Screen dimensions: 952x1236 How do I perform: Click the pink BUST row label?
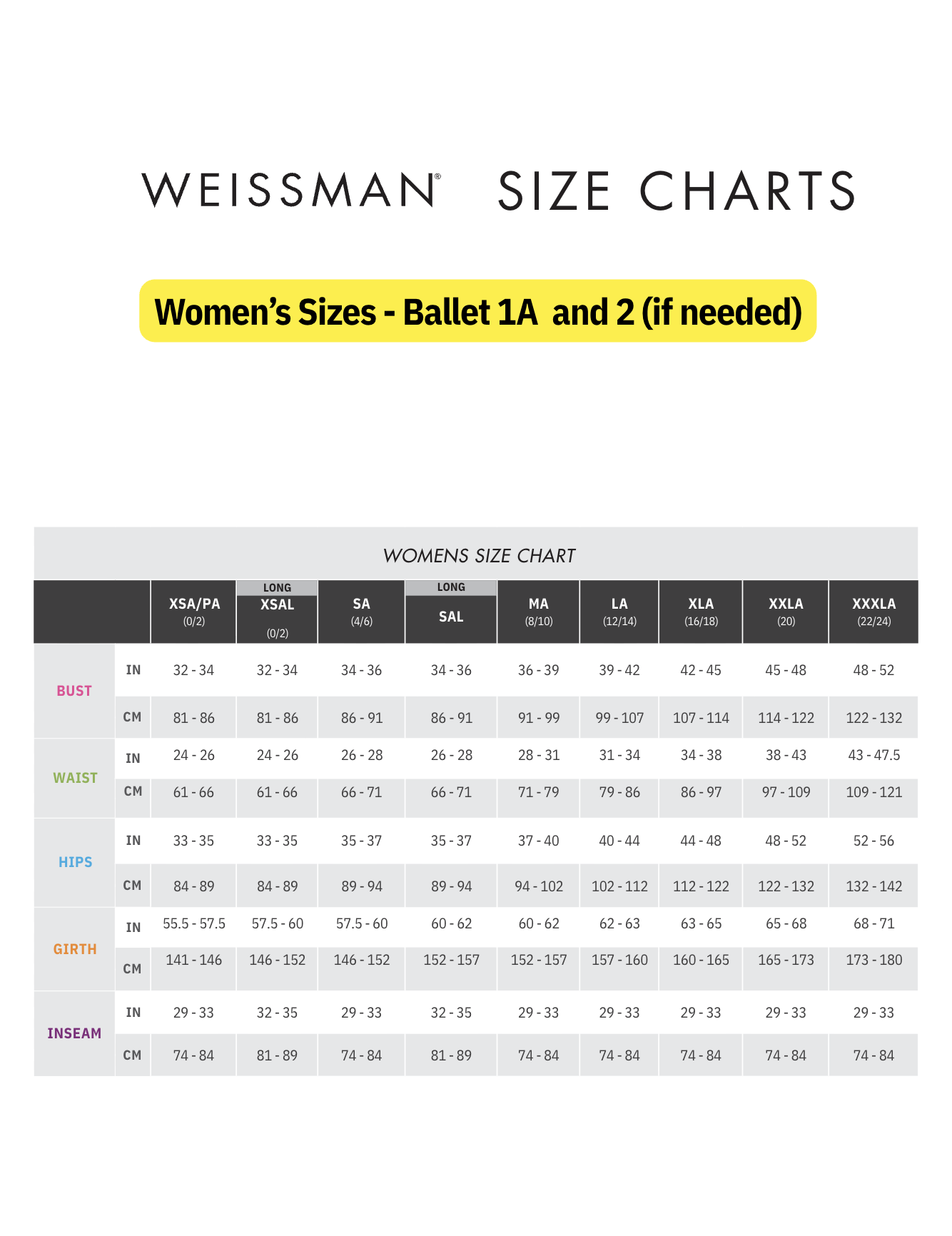[74, 691]
